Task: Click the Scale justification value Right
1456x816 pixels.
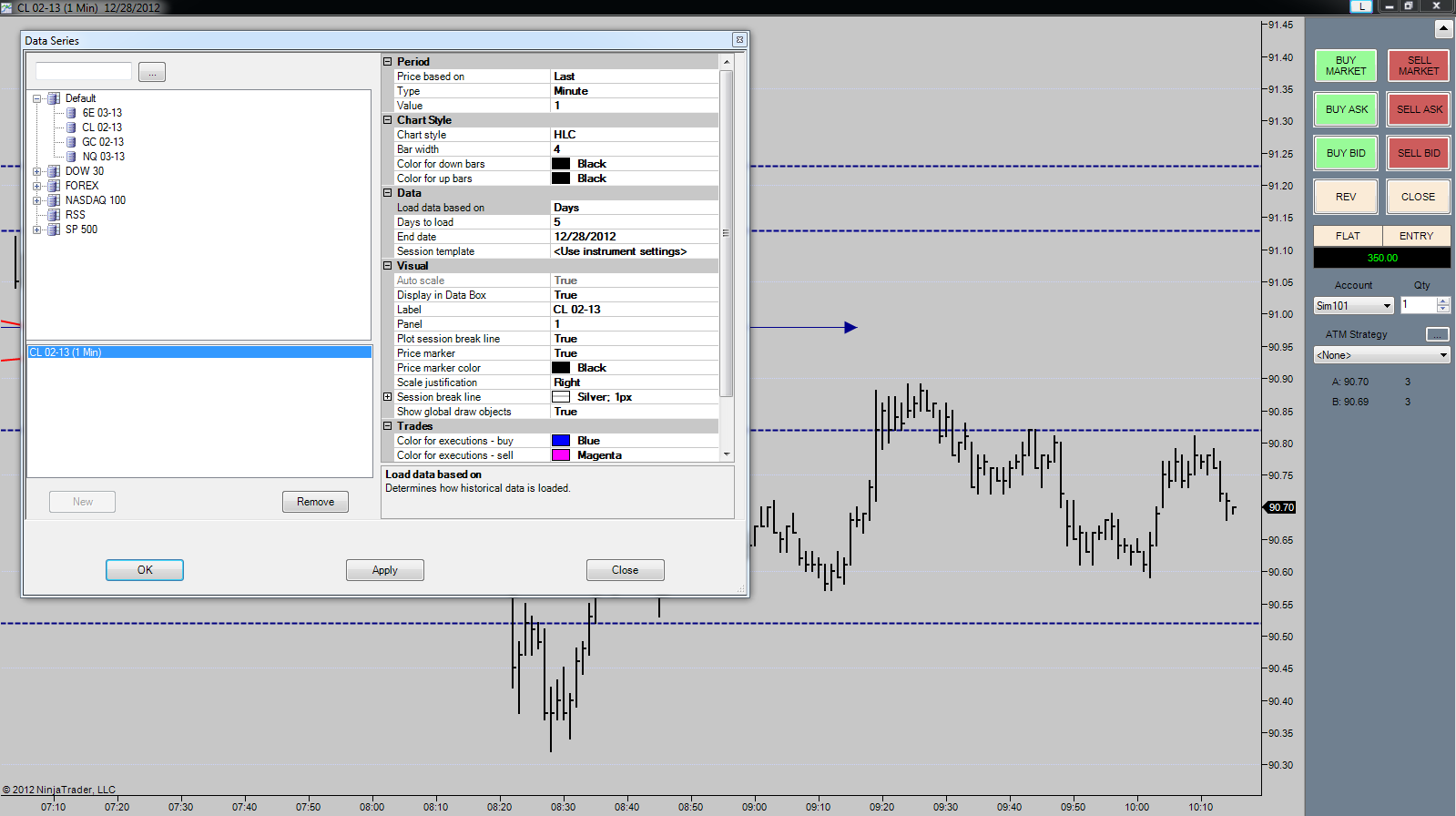Action: pos(635,382)
